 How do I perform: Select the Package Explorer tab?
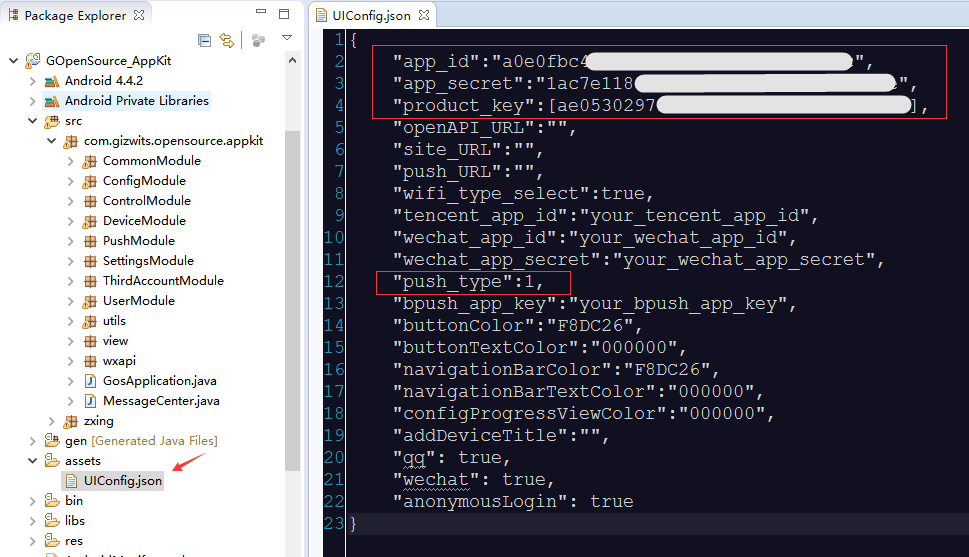point(74,15)
